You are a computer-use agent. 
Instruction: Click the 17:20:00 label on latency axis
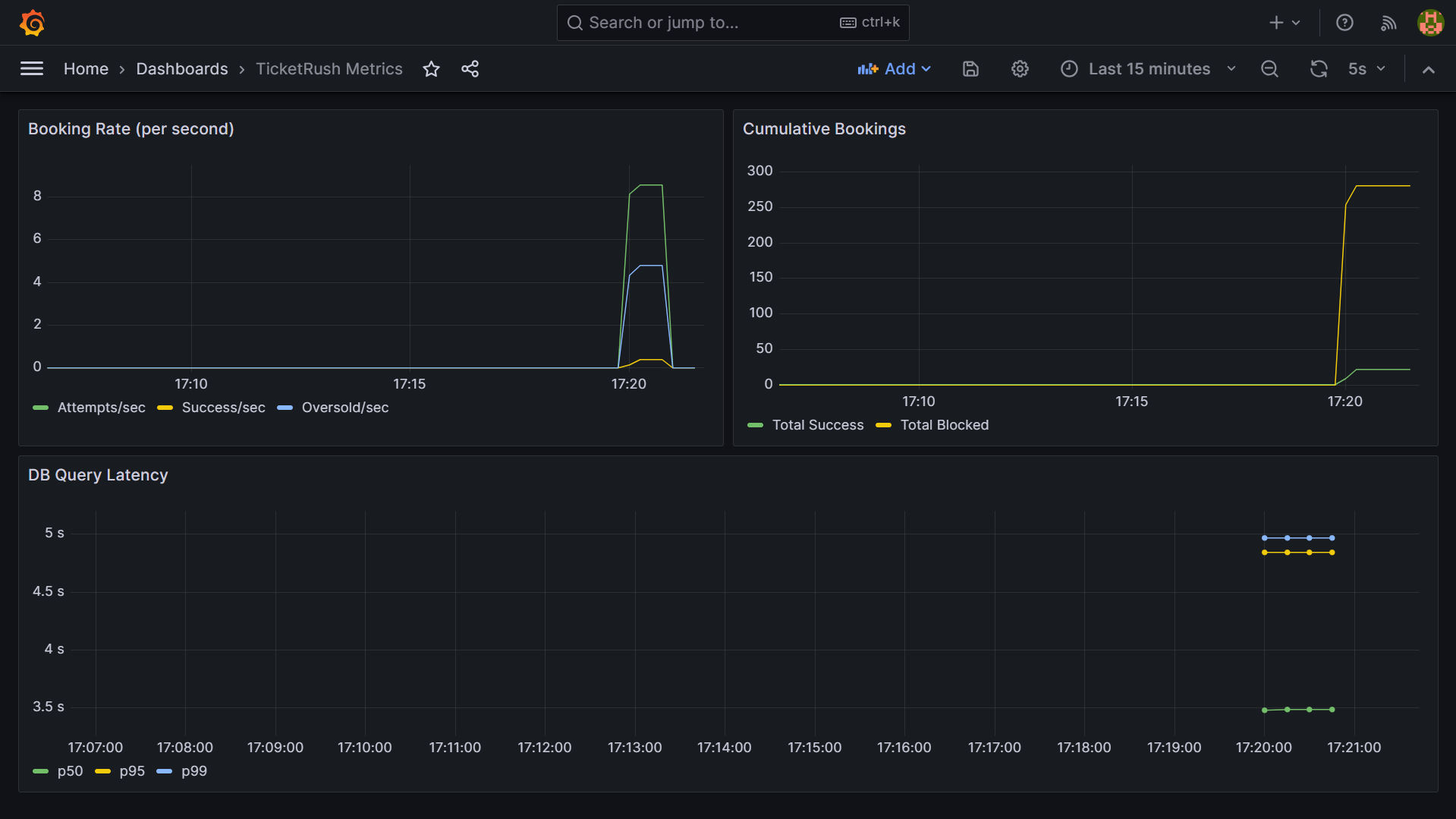click(x=1264, y=748)
